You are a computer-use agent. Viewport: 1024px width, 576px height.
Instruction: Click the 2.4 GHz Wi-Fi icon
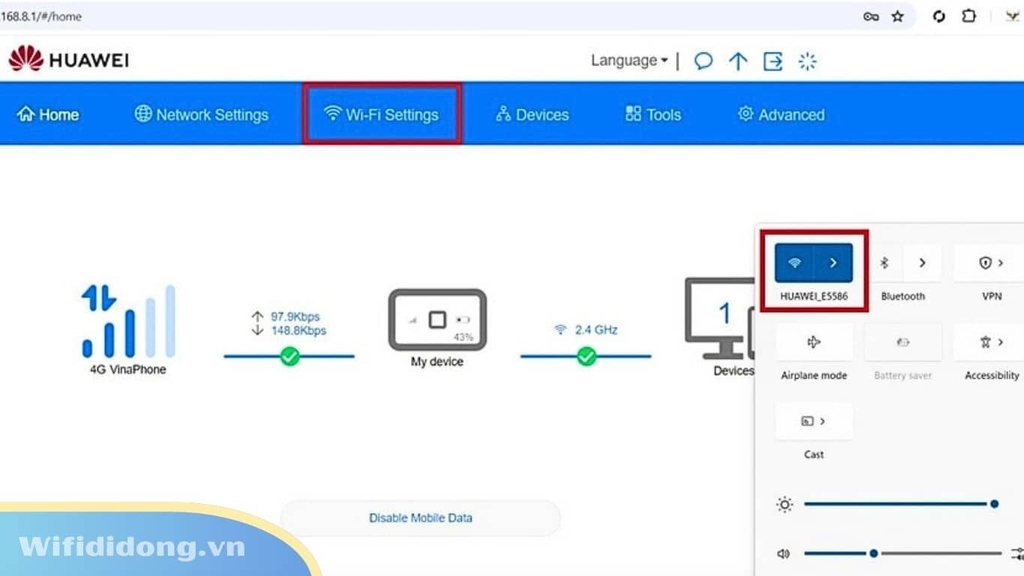pyautogui.click(x=561, y=328)
